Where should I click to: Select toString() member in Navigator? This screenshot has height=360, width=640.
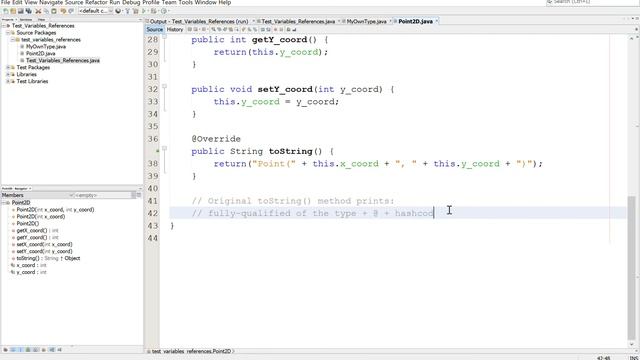(x=48, y=258)
